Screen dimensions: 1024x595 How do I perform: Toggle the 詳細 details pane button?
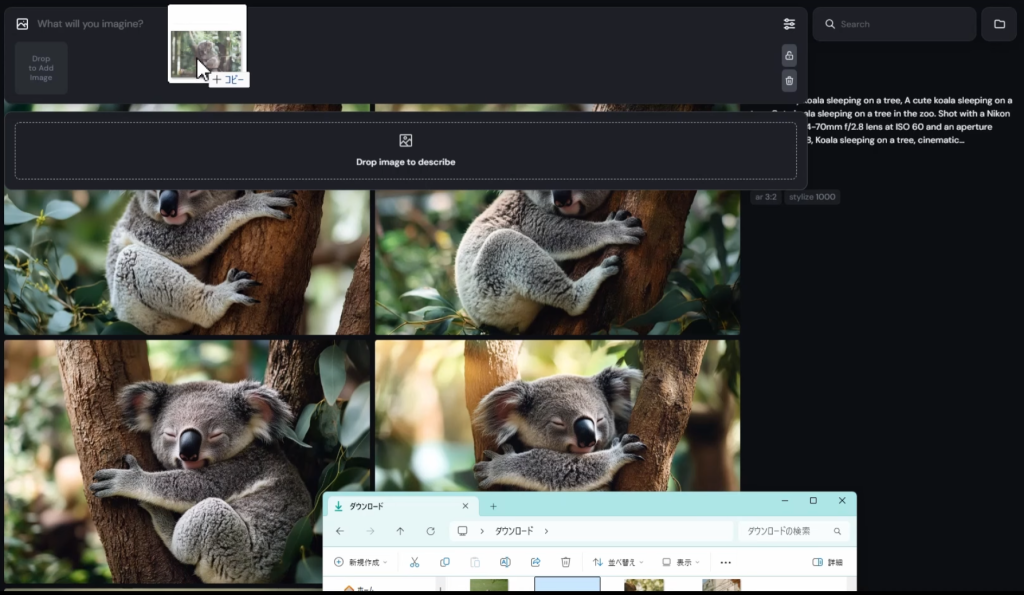tap(827, 562)
